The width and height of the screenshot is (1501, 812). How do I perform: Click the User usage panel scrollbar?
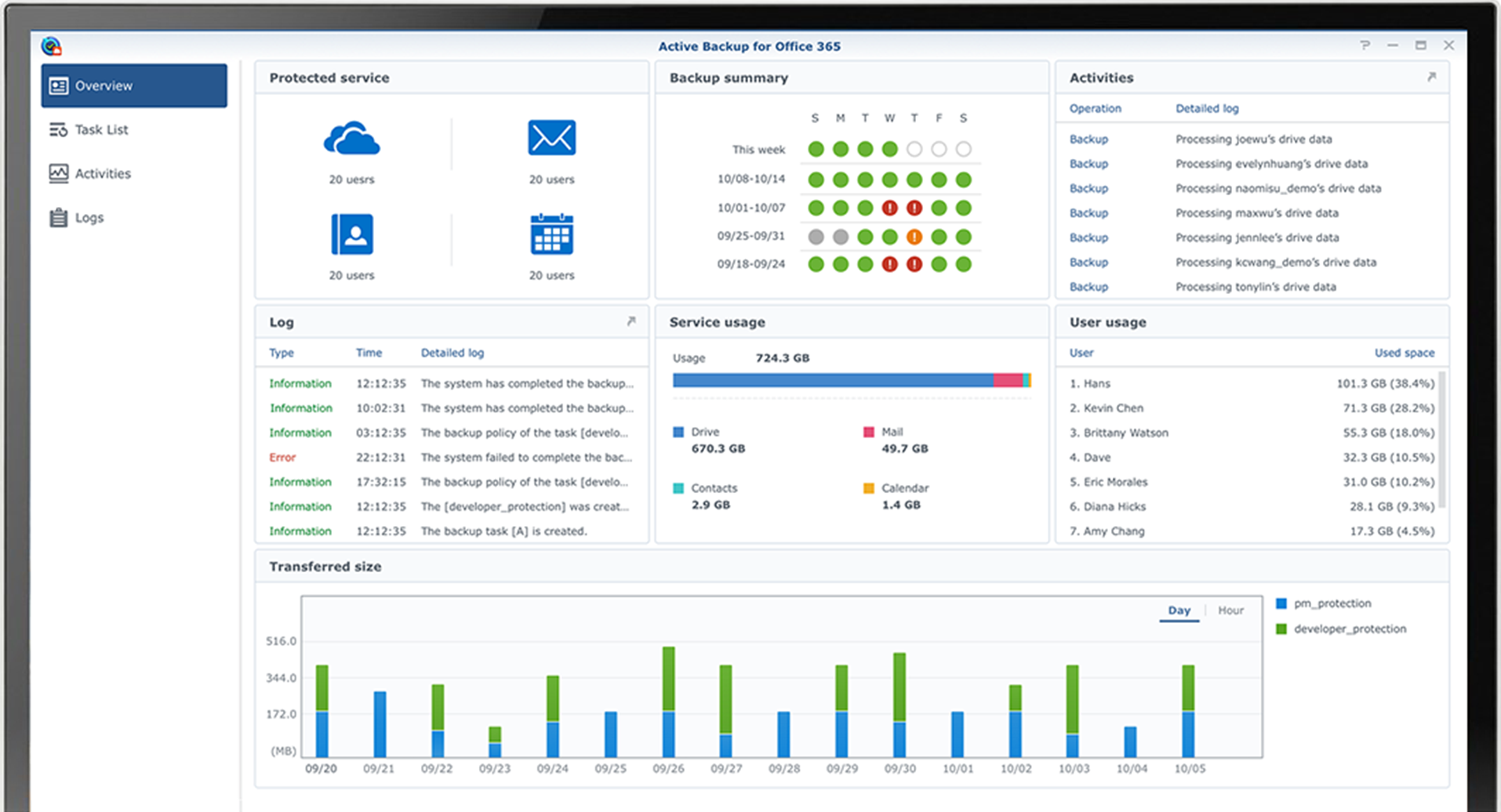1442,439
